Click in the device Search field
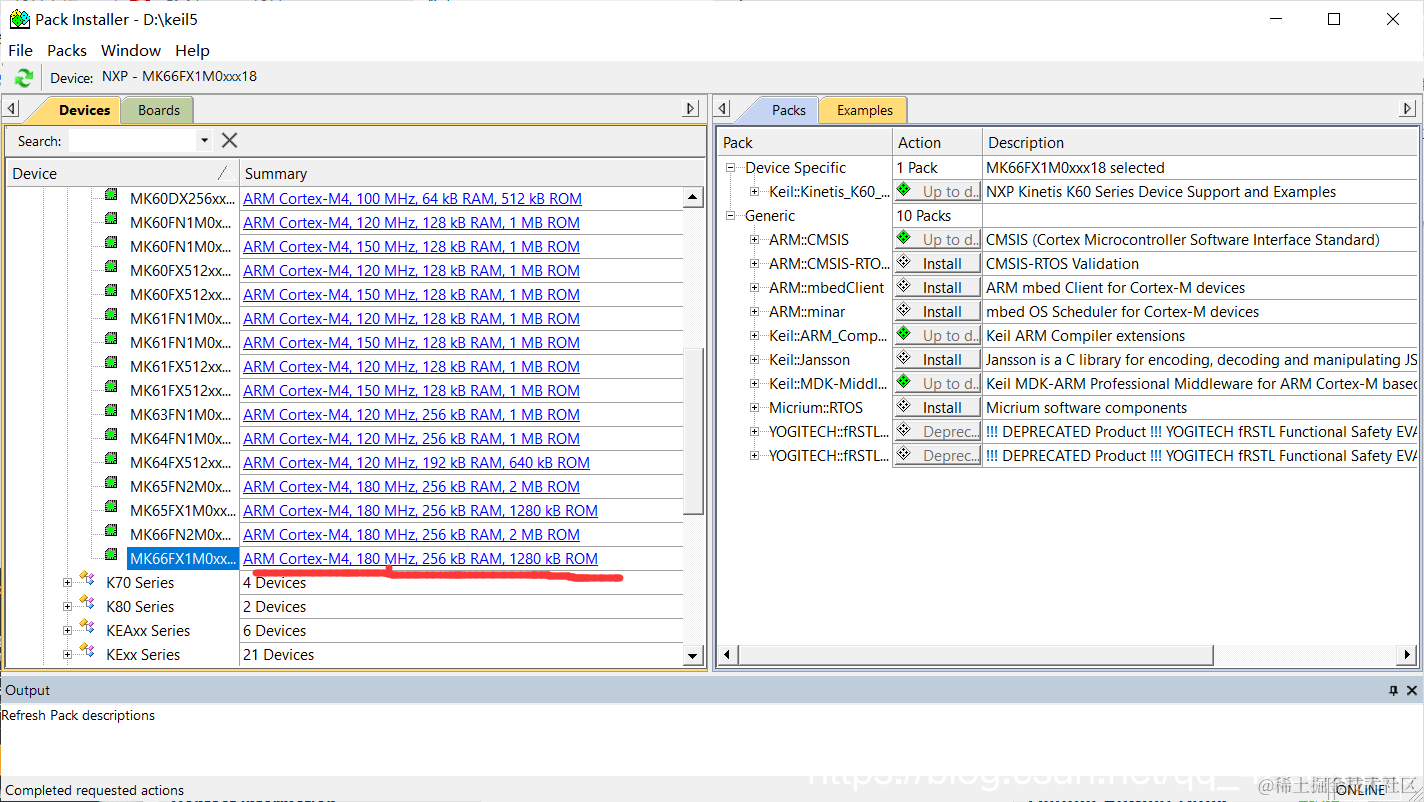The height and width of the screenshot is (802, 1424). [x=132, y=141]
